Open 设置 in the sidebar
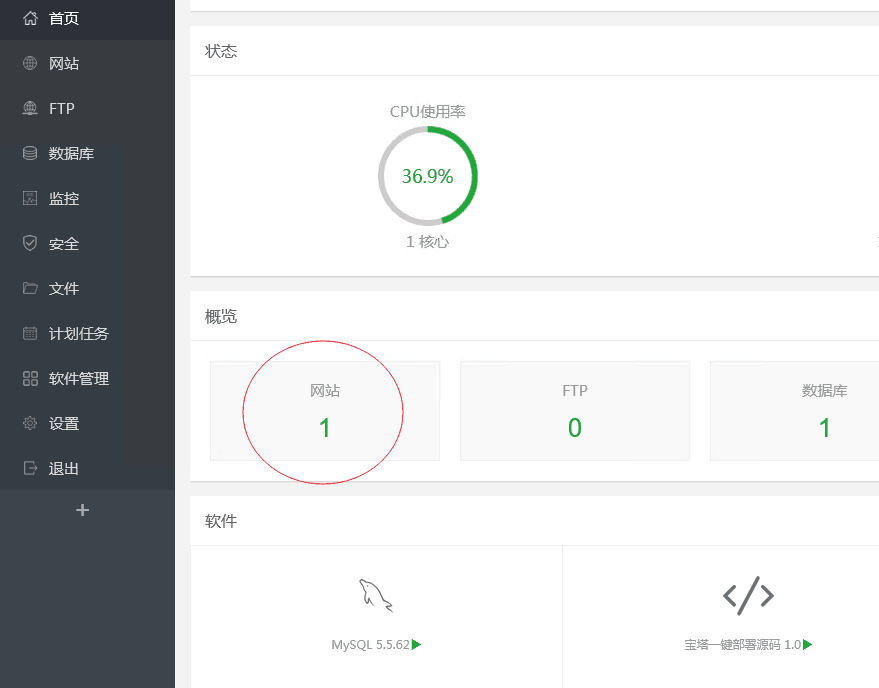This screenshot has width=879, height=688. pos(87,423)
